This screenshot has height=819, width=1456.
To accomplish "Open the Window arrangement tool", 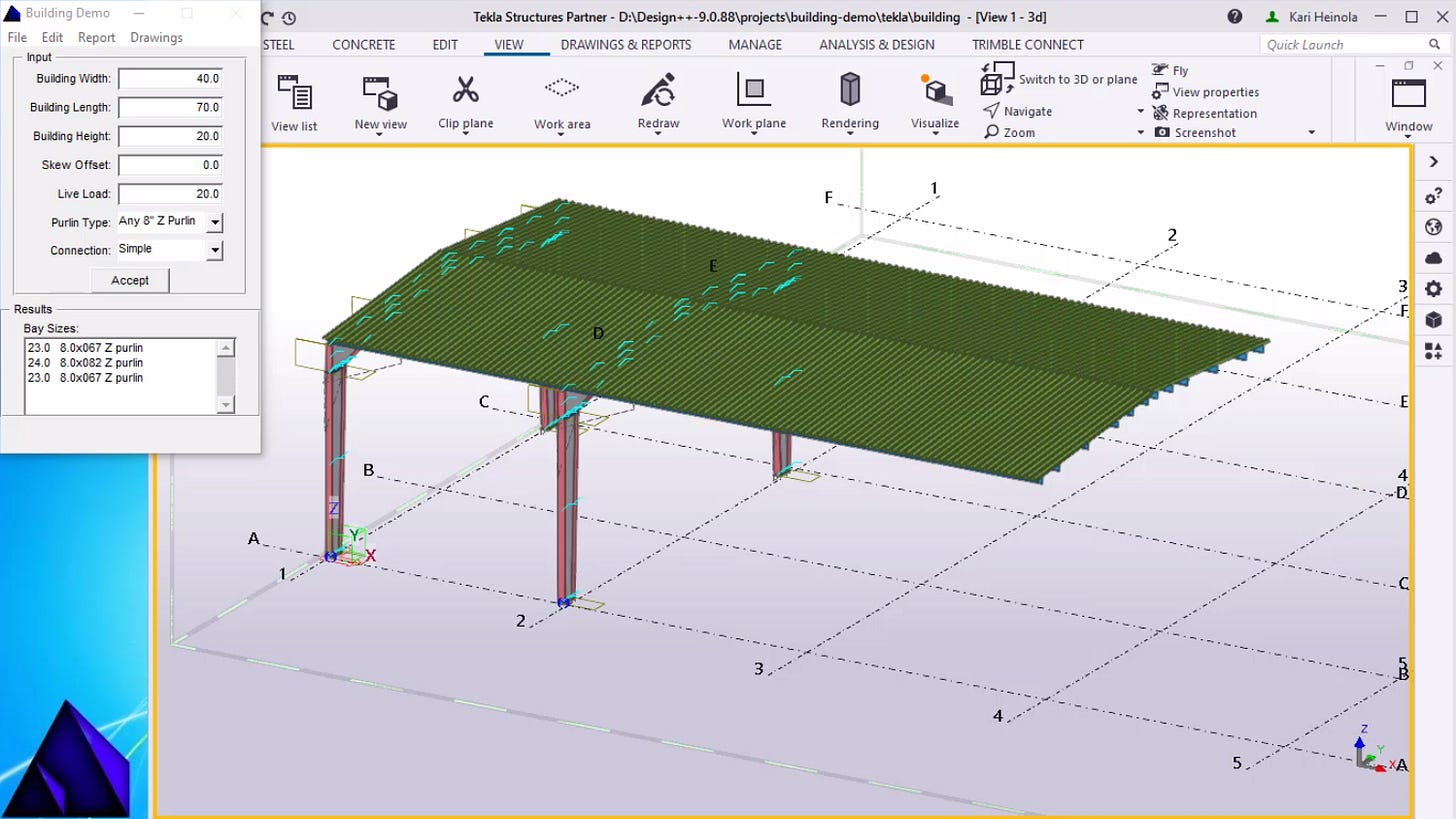I will tap(1408, 102).
